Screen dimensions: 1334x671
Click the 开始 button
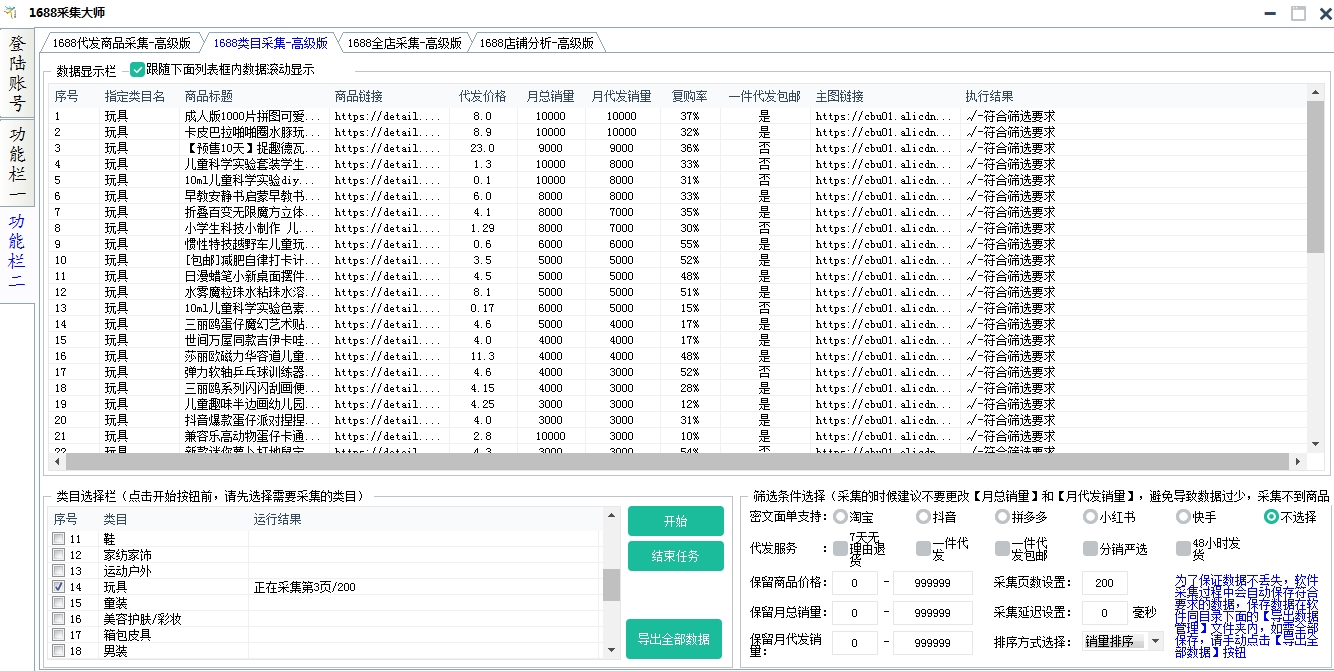coord(676,521)
